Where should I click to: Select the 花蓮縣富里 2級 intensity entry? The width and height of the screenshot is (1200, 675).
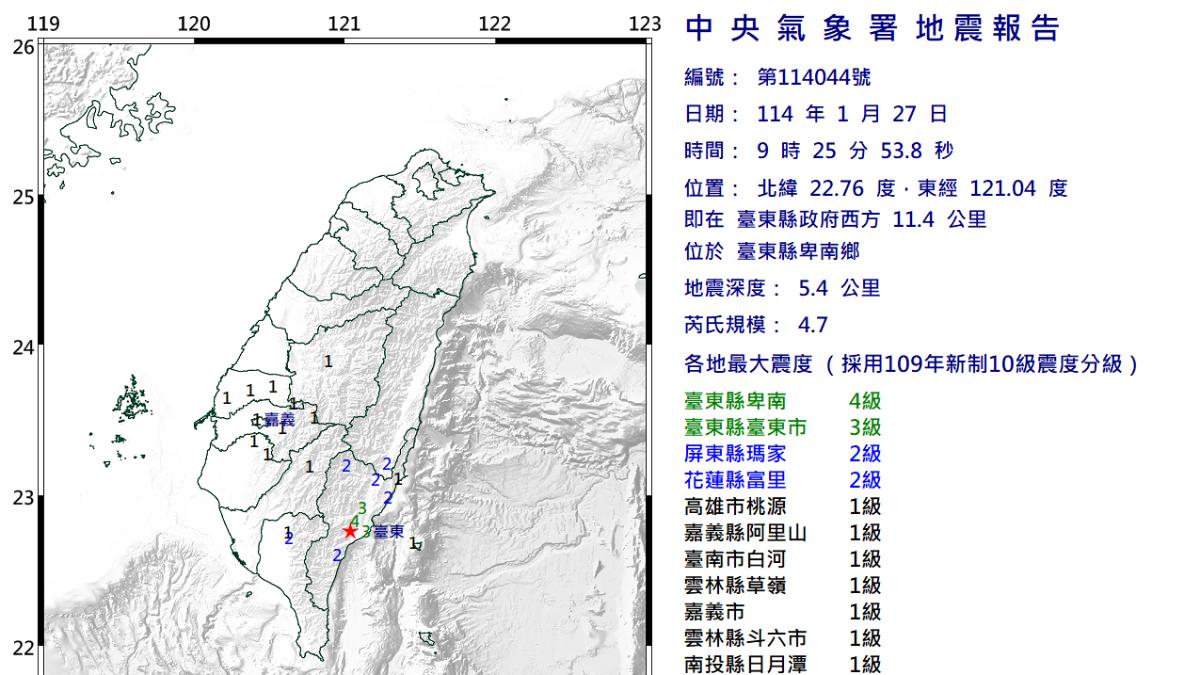782,480
